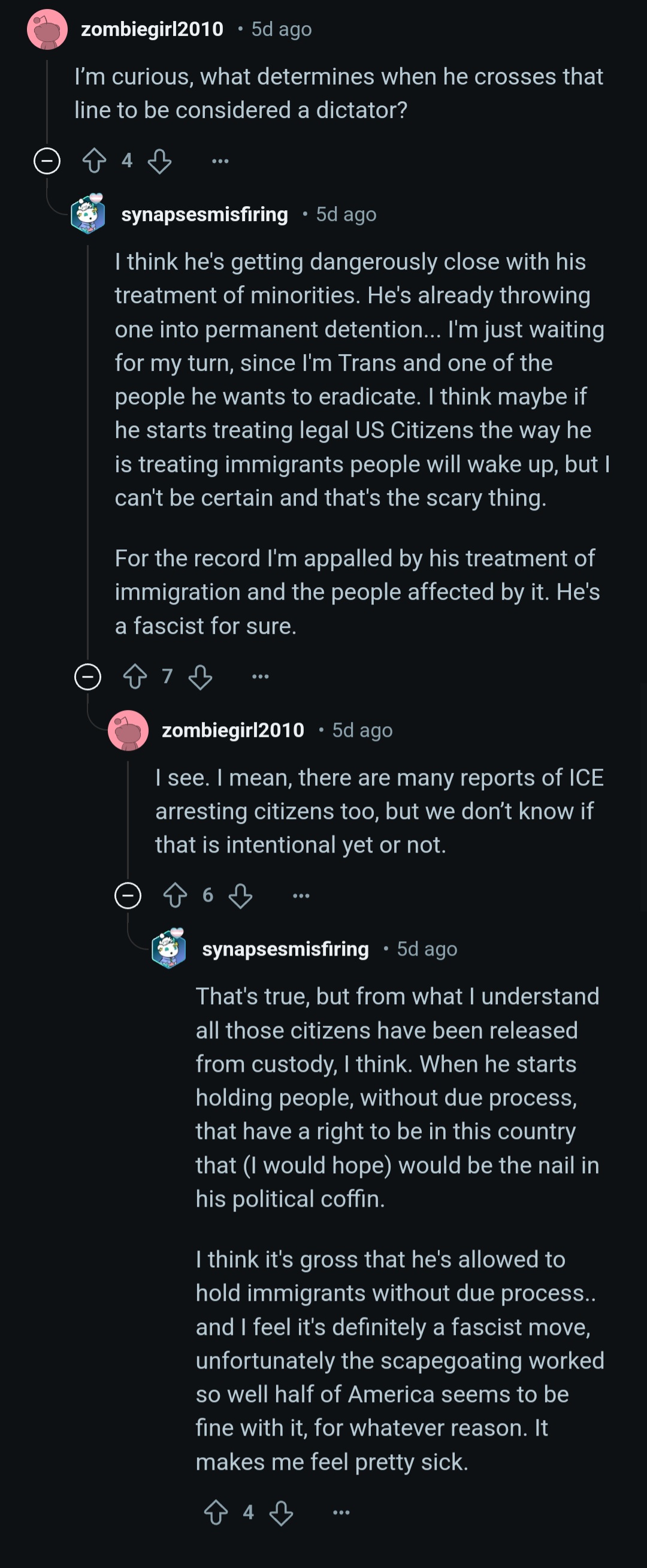Viewport: 647px width, 1568px height.
Task: Open more options on top comment
Action: pos(220,161)
